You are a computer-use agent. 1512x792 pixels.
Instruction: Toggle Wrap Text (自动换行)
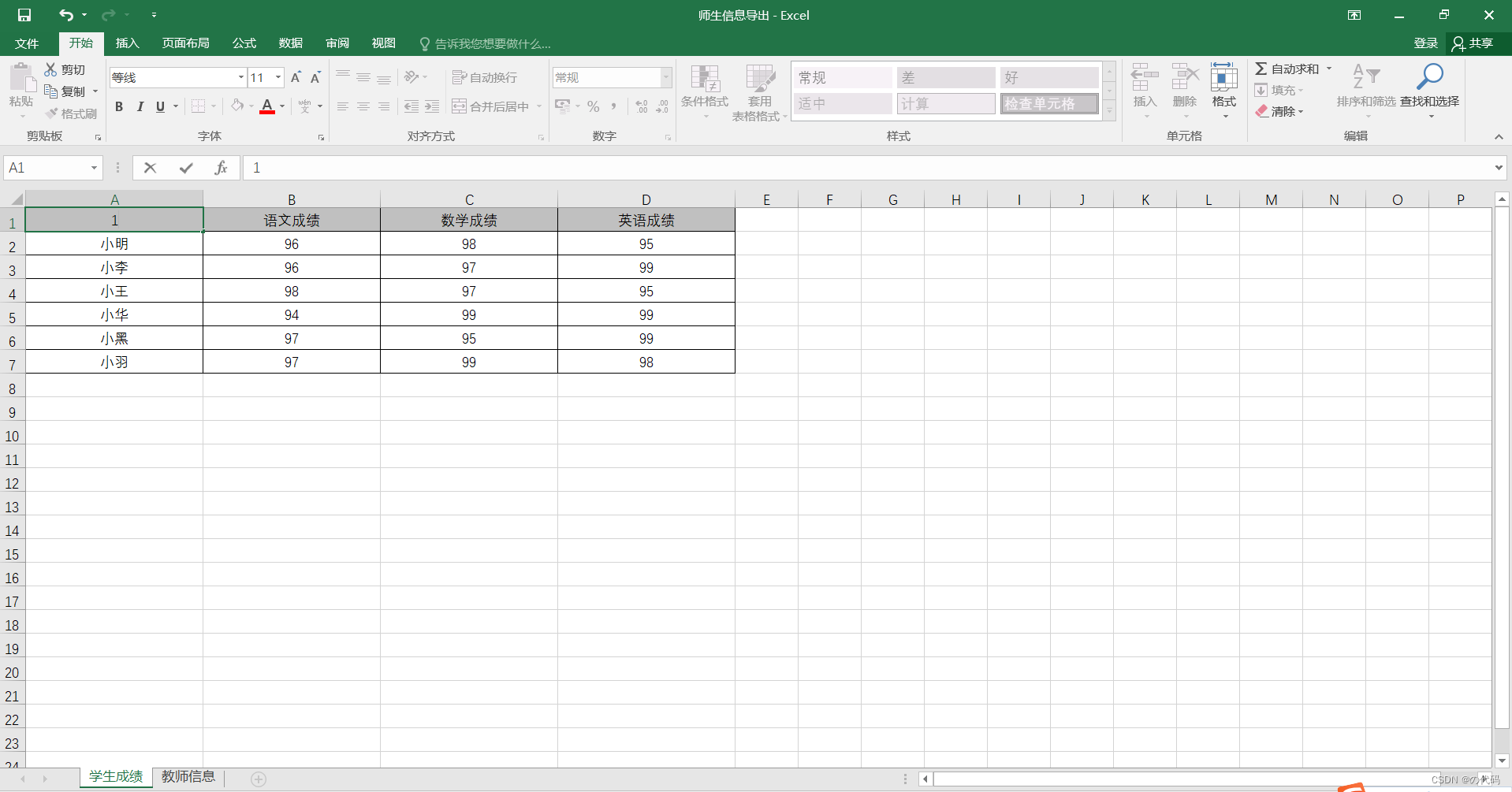coord(484,77)
